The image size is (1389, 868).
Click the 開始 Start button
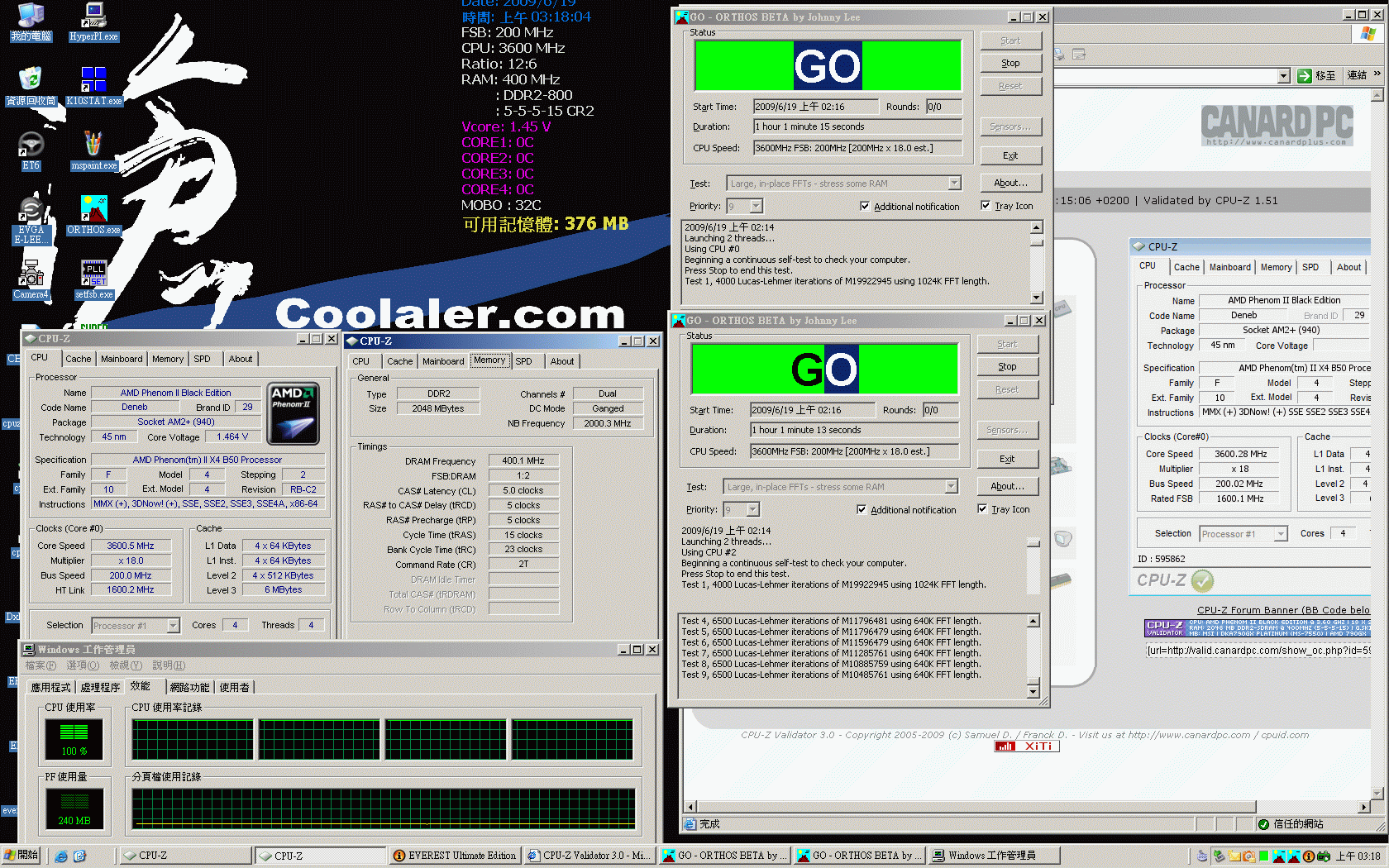(21, 856)
